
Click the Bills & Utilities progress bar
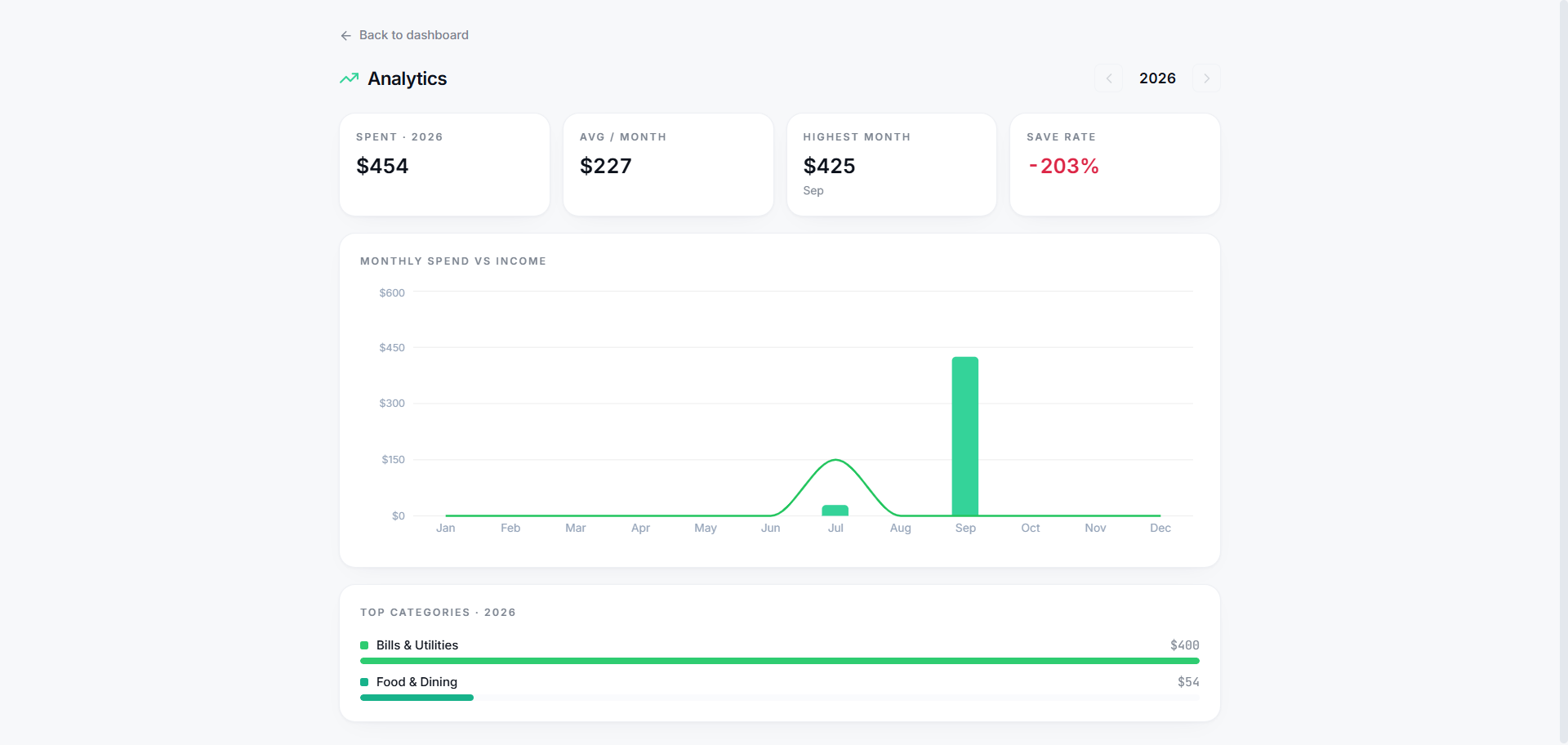click(x=780, y=661)
